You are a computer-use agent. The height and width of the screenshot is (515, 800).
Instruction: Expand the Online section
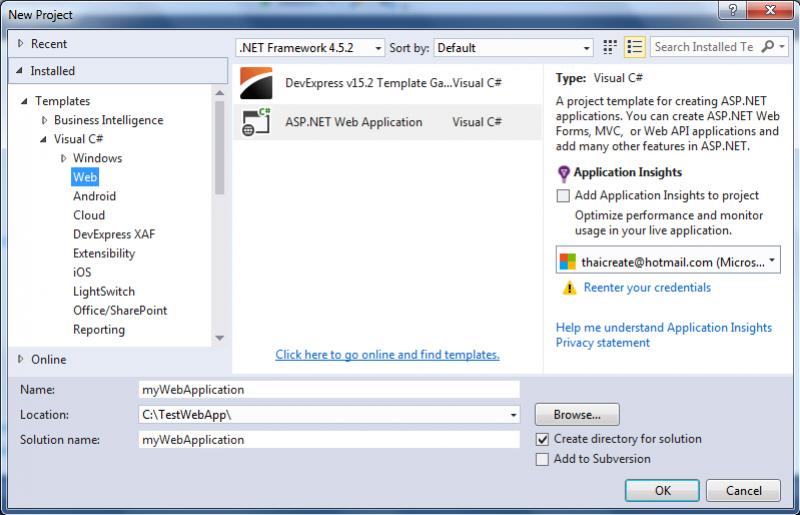(20, 360)
